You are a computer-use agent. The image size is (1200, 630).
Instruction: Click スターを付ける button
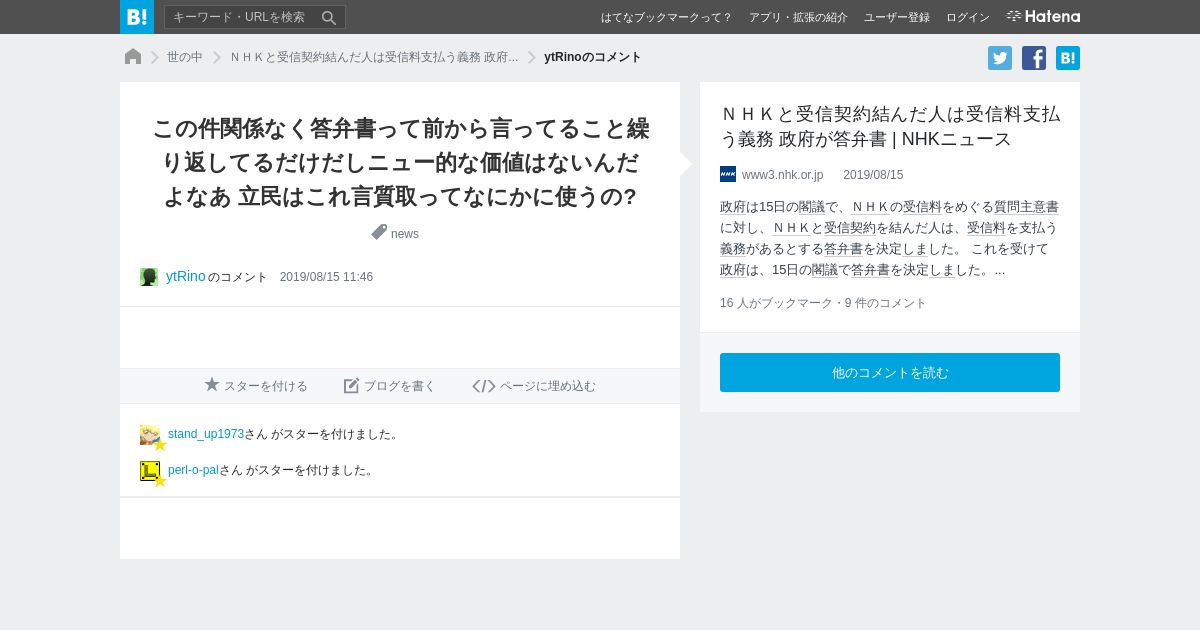click(256, 386)
